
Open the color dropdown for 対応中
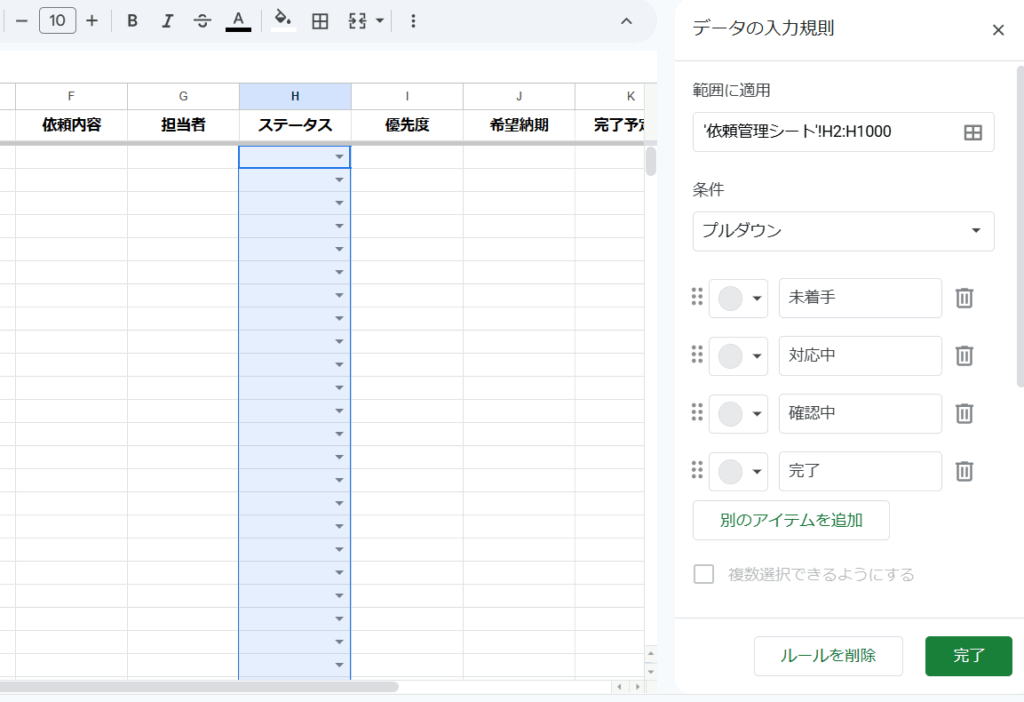(757, 356)
